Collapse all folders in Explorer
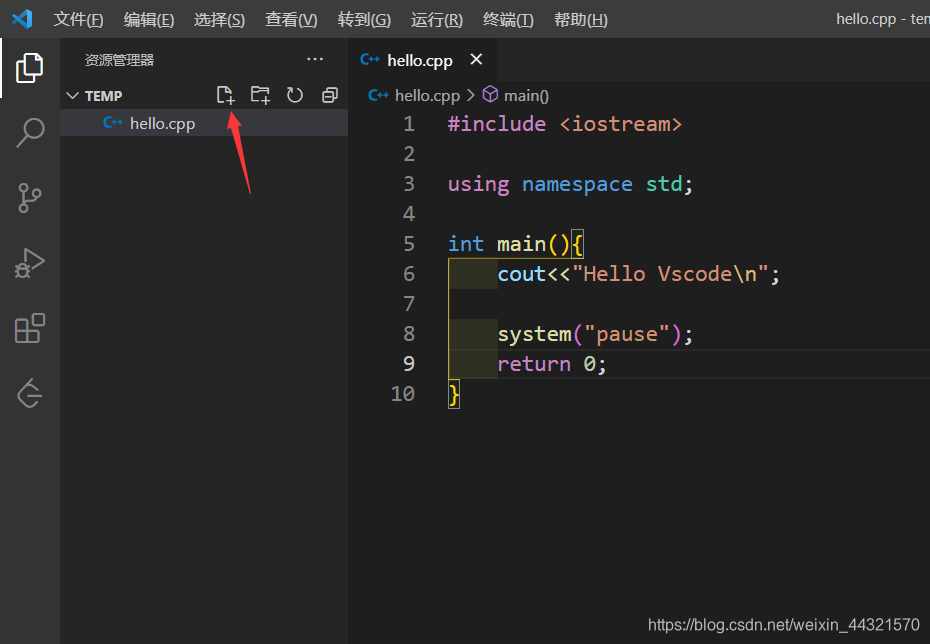Image resolution: width=930 pixels, height=644 pixels. [330, 95]
